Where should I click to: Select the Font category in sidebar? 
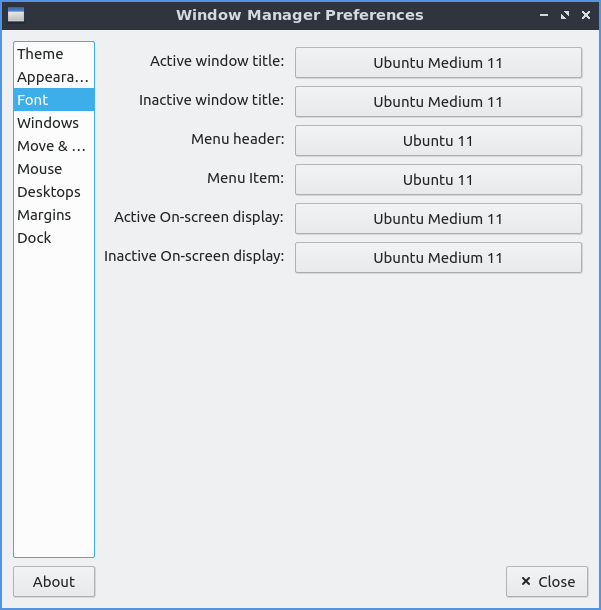(32, 100)
